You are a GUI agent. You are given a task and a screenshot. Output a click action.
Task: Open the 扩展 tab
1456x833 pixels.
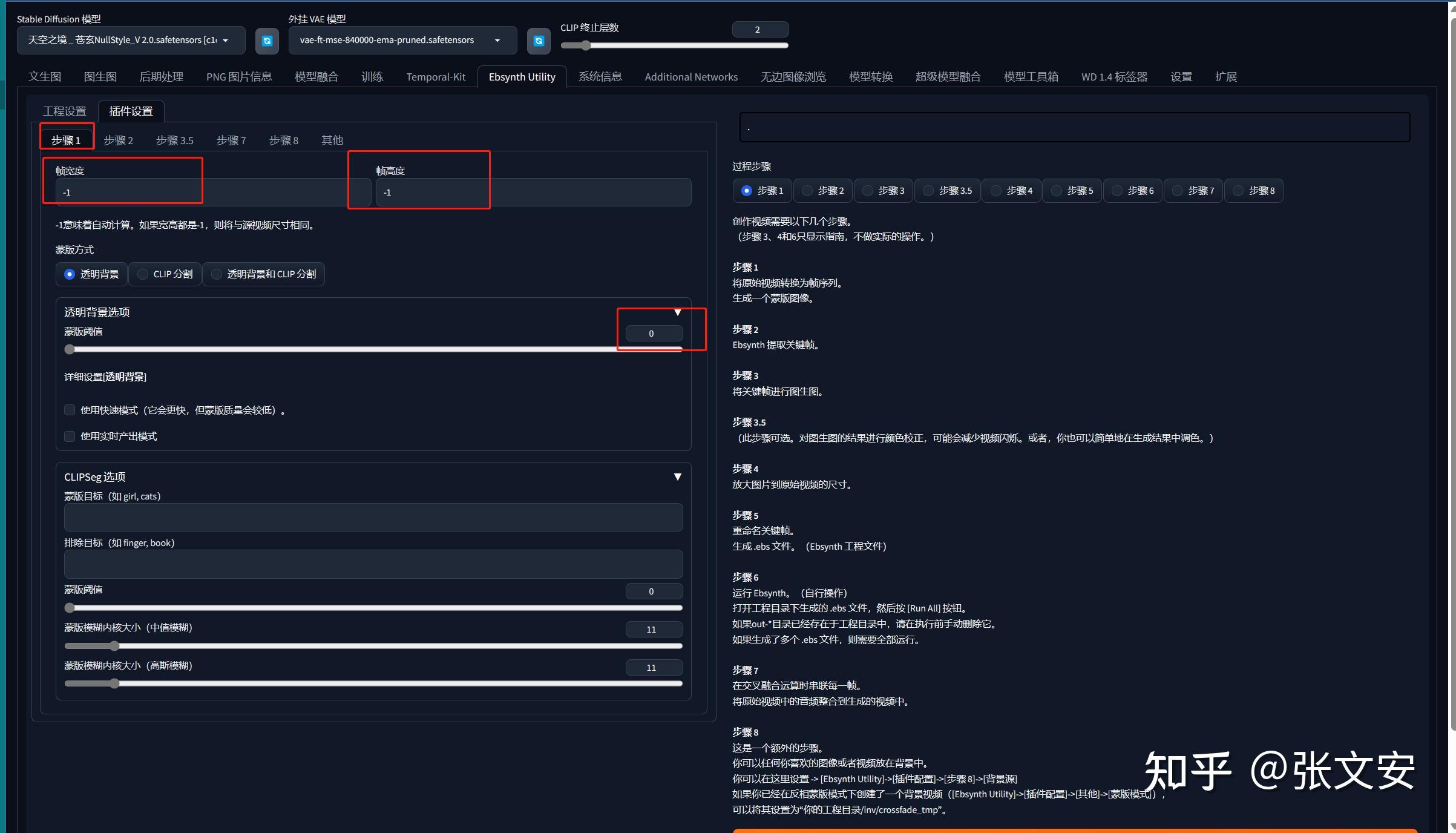tap(1225, 76)
